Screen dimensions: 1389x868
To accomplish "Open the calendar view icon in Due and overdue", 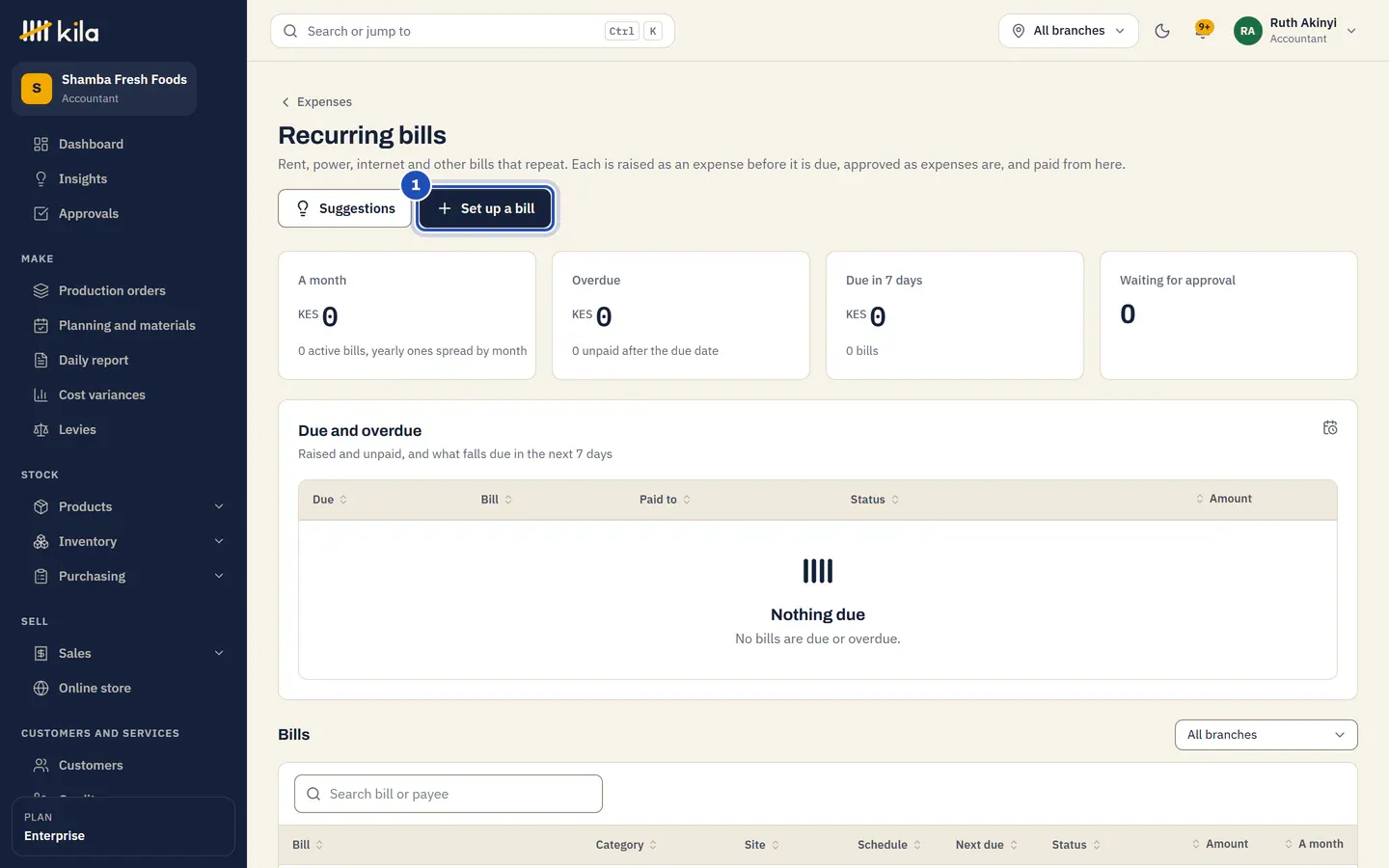I will tap(1330, 428).
